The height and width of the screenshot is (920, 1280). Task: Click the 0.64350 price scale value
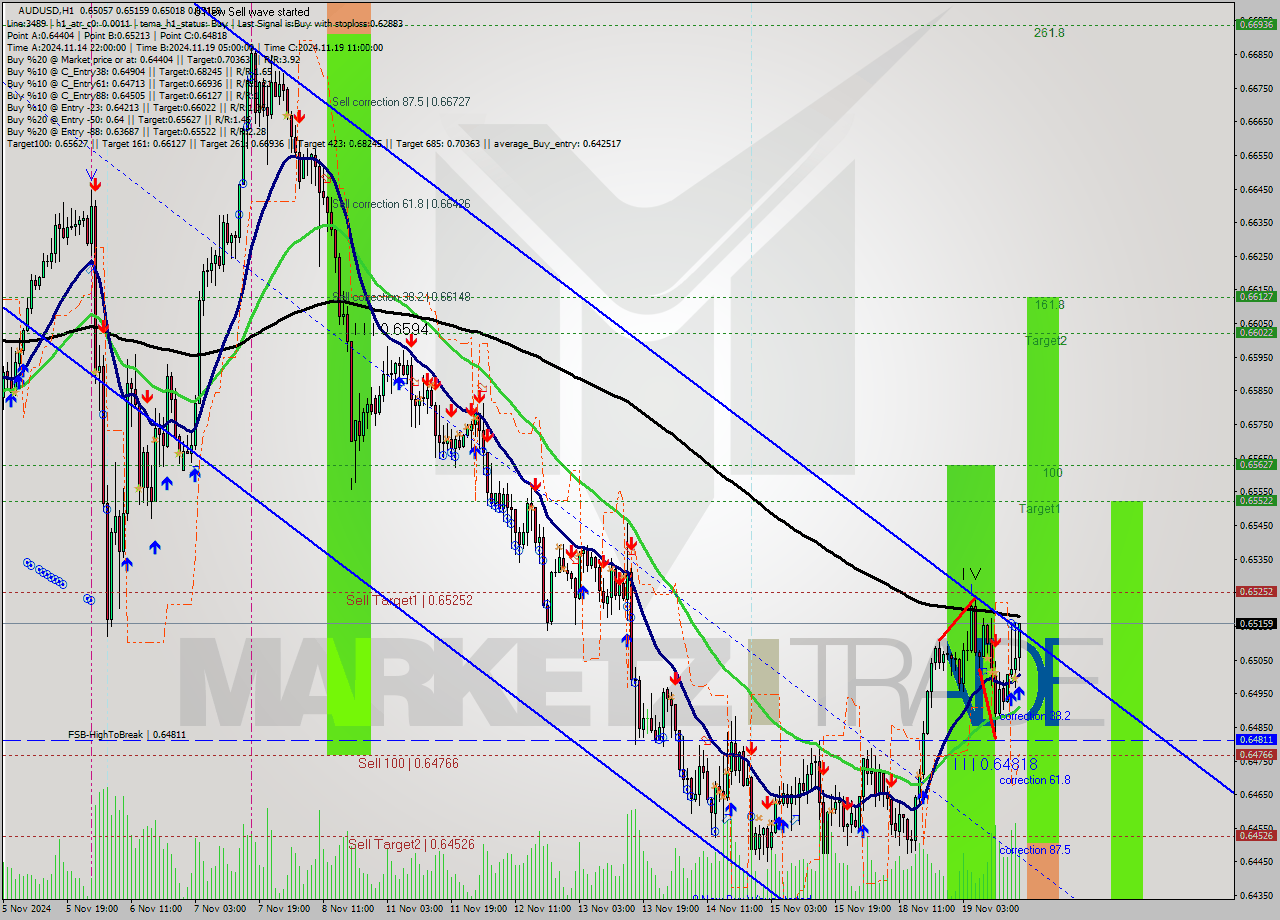1255,895
